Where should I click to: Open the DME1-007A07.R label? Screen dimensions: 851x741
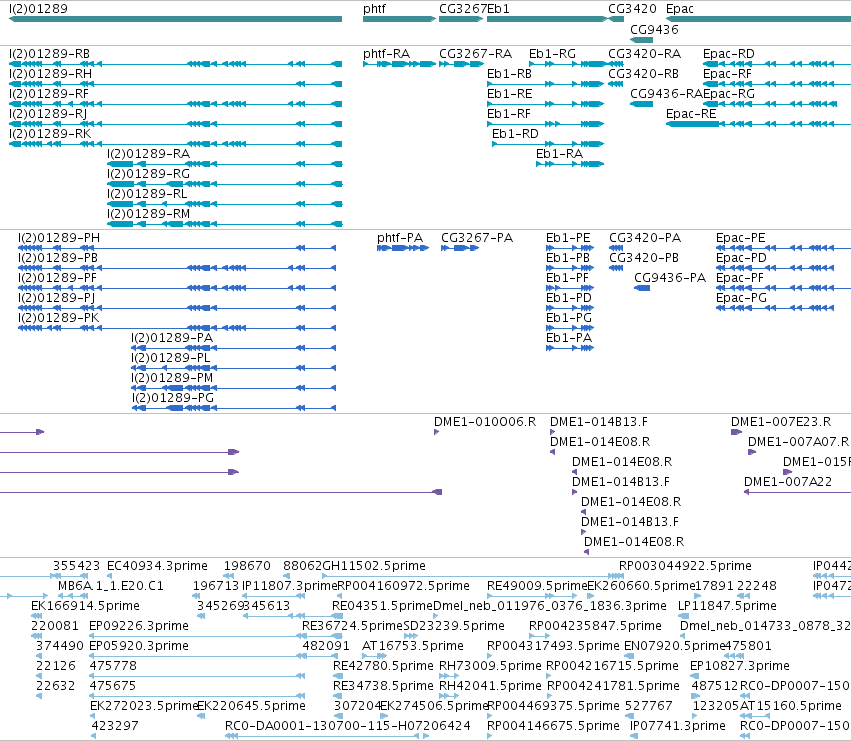tap(798, 442)
